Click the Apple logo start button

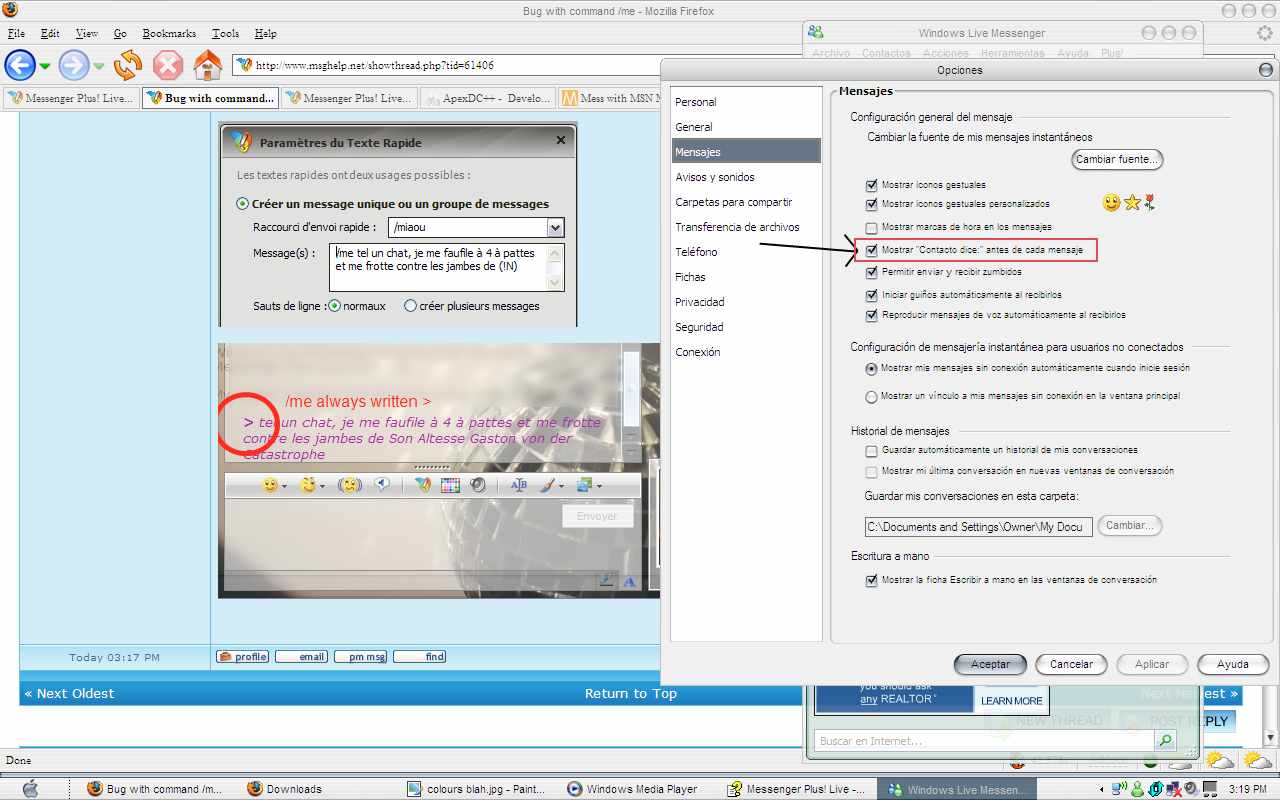29,788
